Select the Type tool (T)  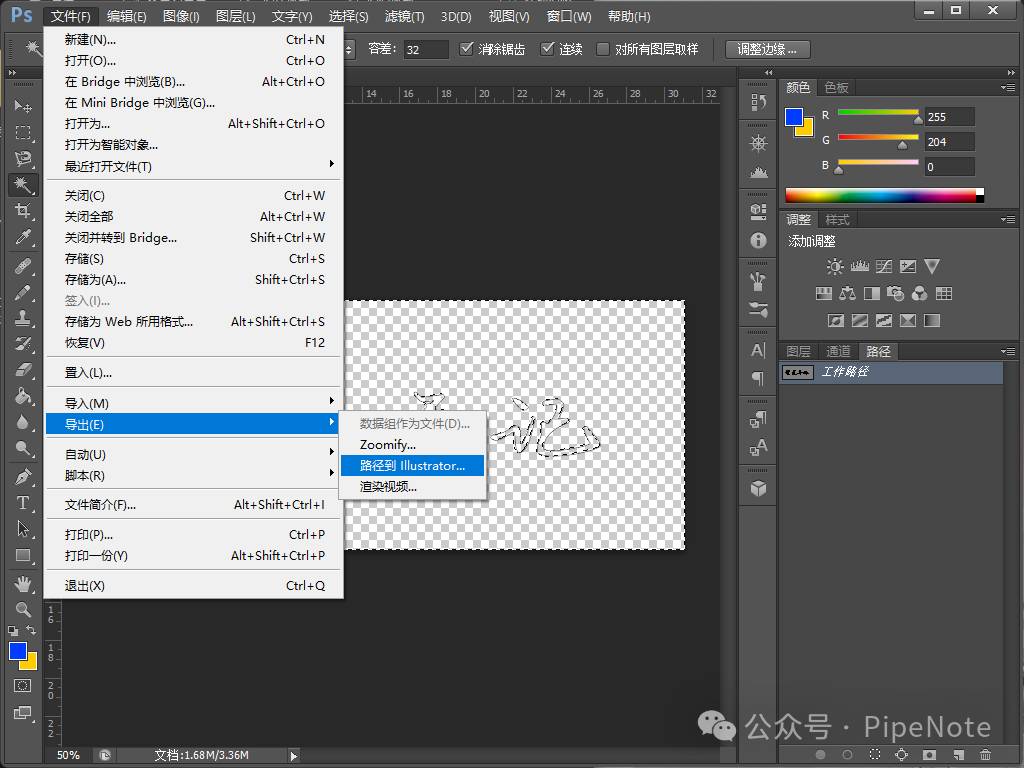[x=23, y=502]
